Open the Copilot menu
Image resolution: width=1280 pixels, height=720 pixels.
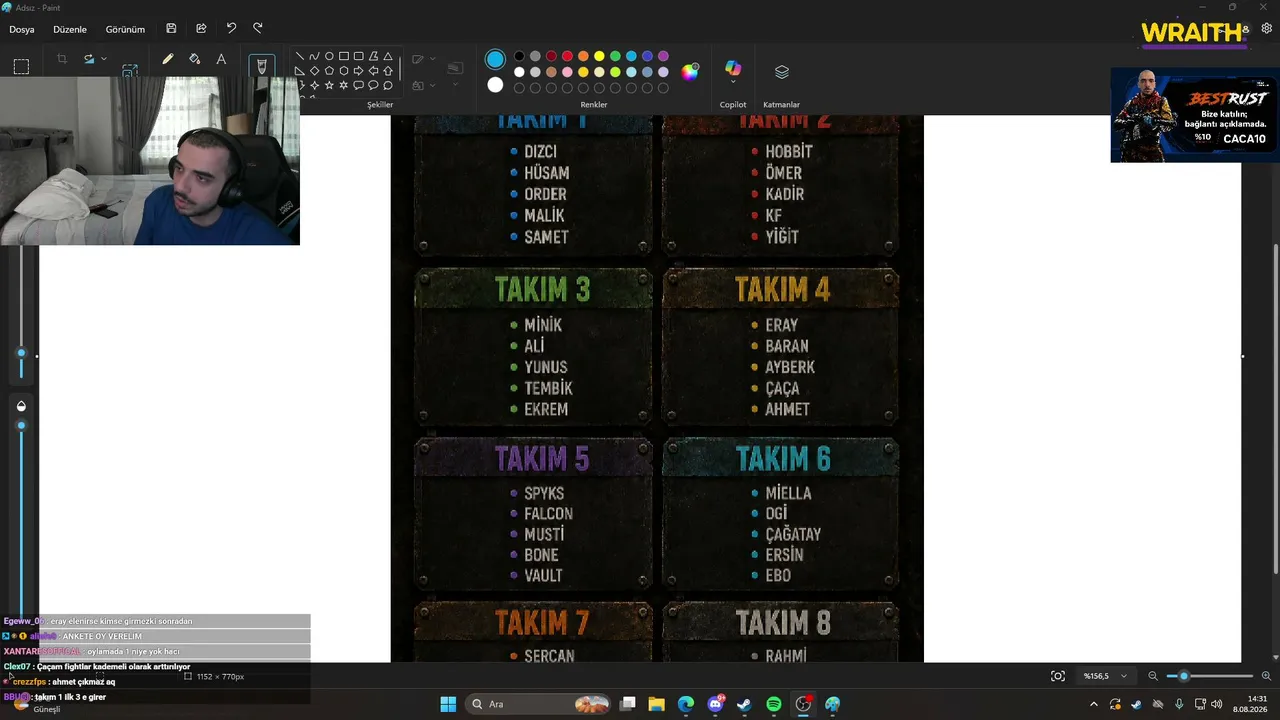733,72
